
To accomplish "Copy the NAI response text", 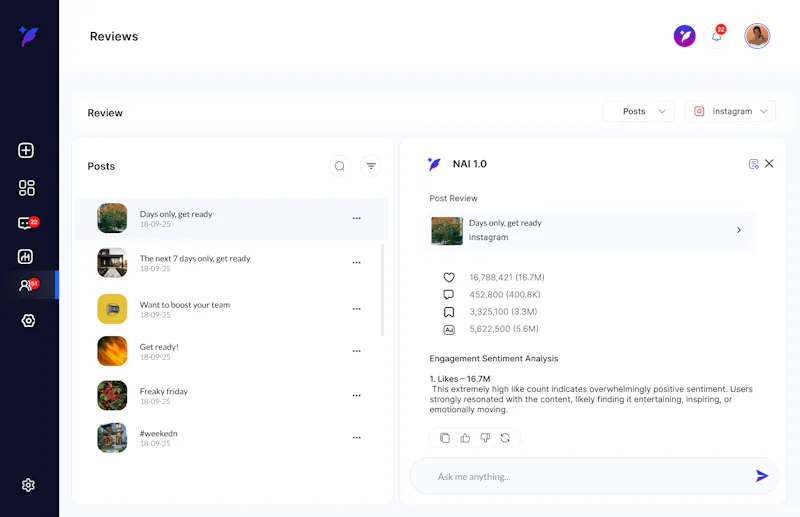I will tap(445, 438).
